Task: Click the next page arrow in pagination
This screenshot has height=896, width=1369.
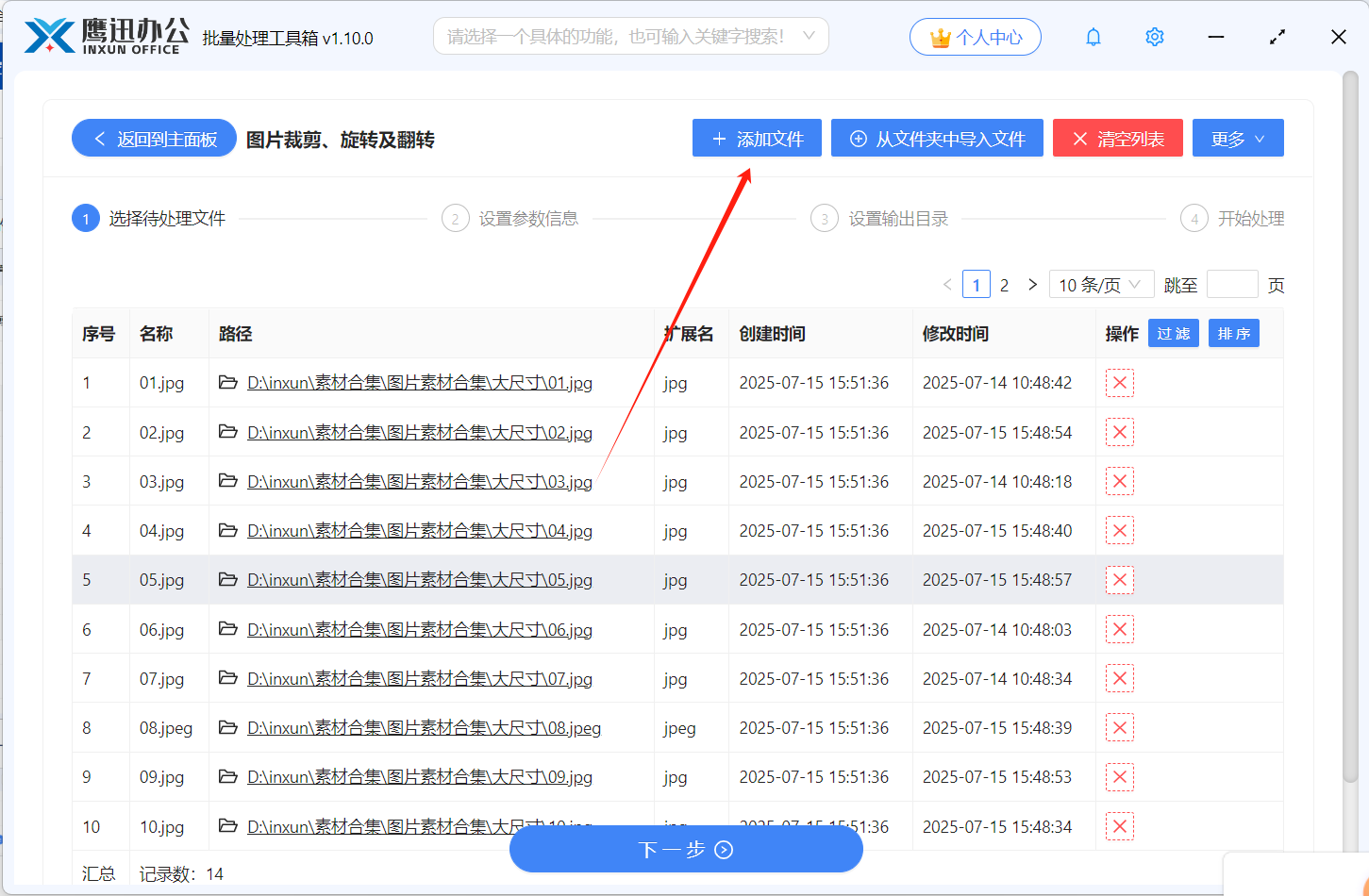Action: pyautogui.click(x=1032, y=285)
